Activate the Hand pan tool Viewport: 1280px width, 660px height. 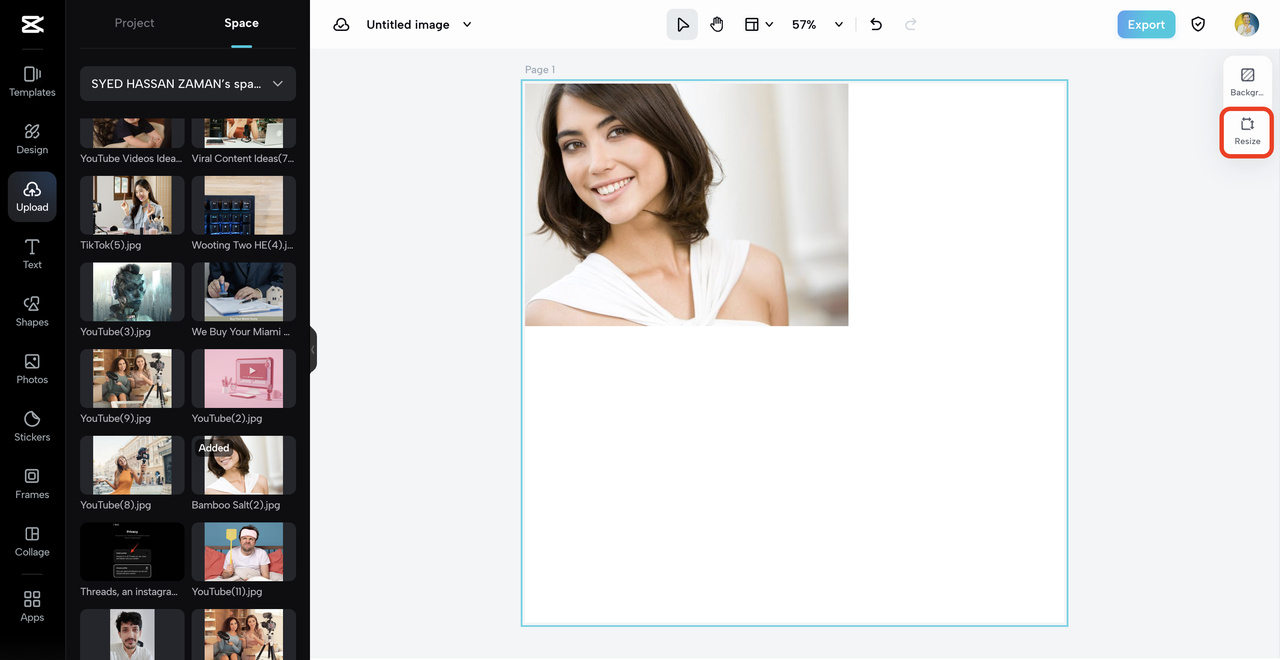click(x=717, y=24)
